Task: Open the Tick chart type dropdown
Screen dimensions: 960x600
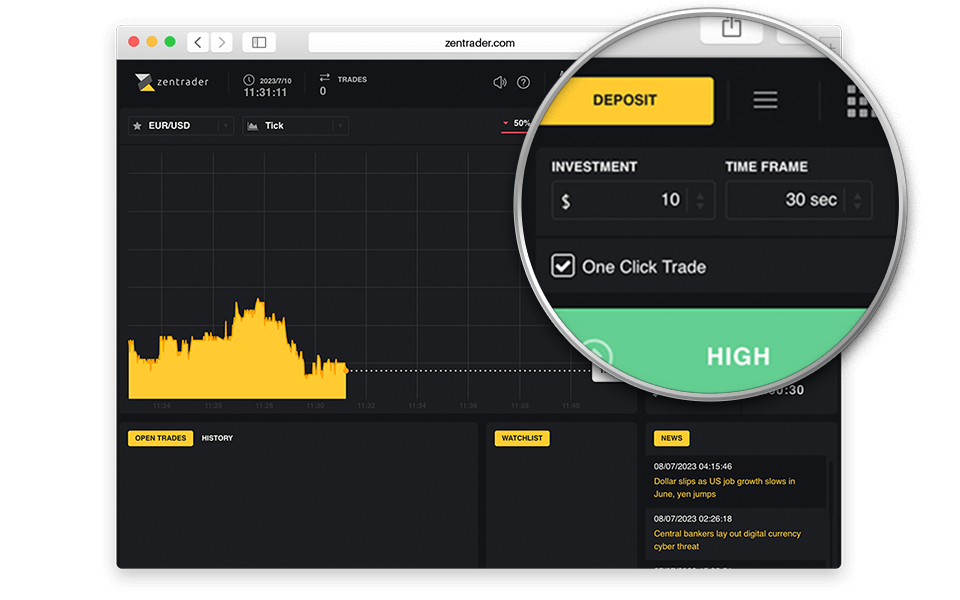Action: [340, 126]
